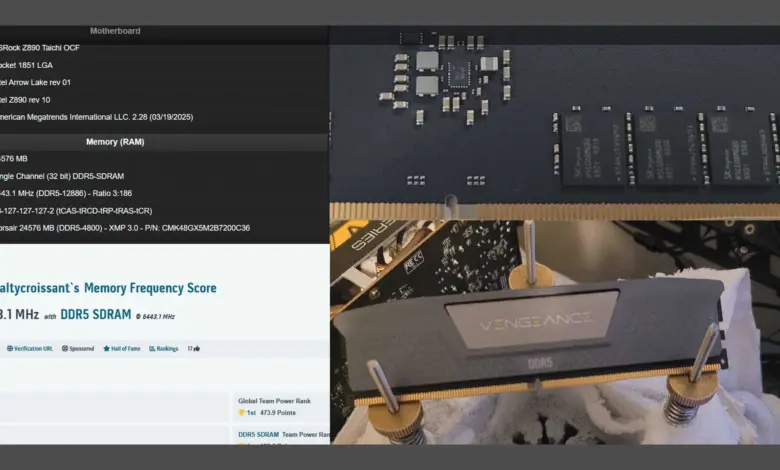Click the 'Memory (RAM)' section header
This screenshot has height=470, width=780.
coord(115,142)
